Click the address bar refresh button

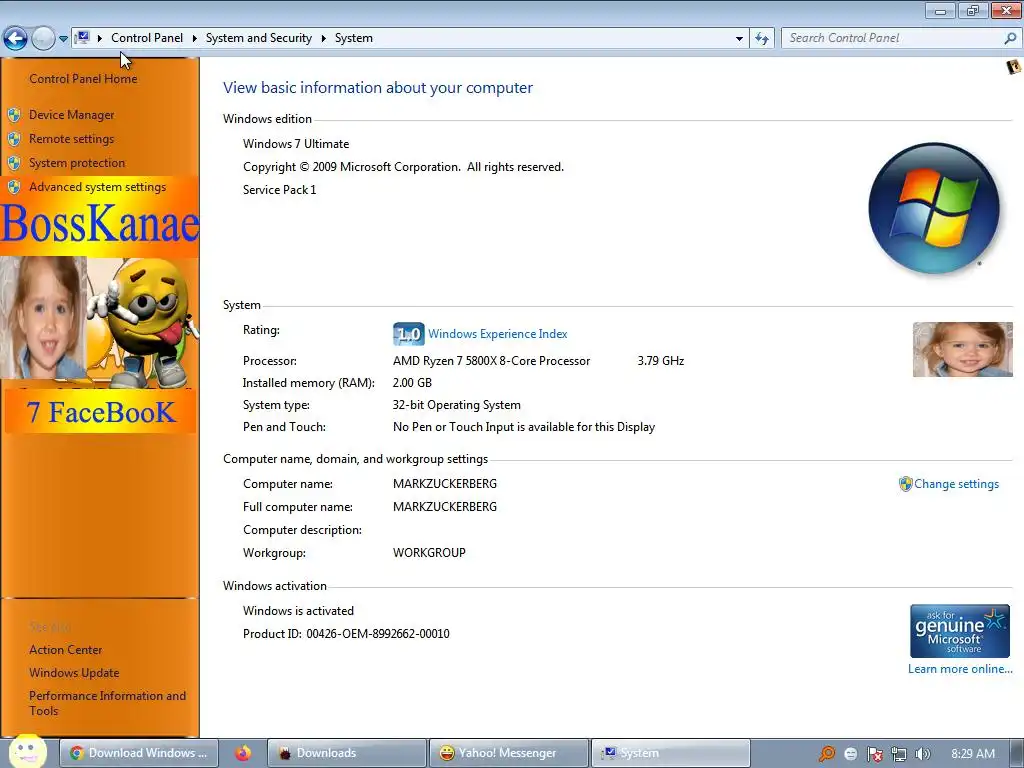point(762,39)
